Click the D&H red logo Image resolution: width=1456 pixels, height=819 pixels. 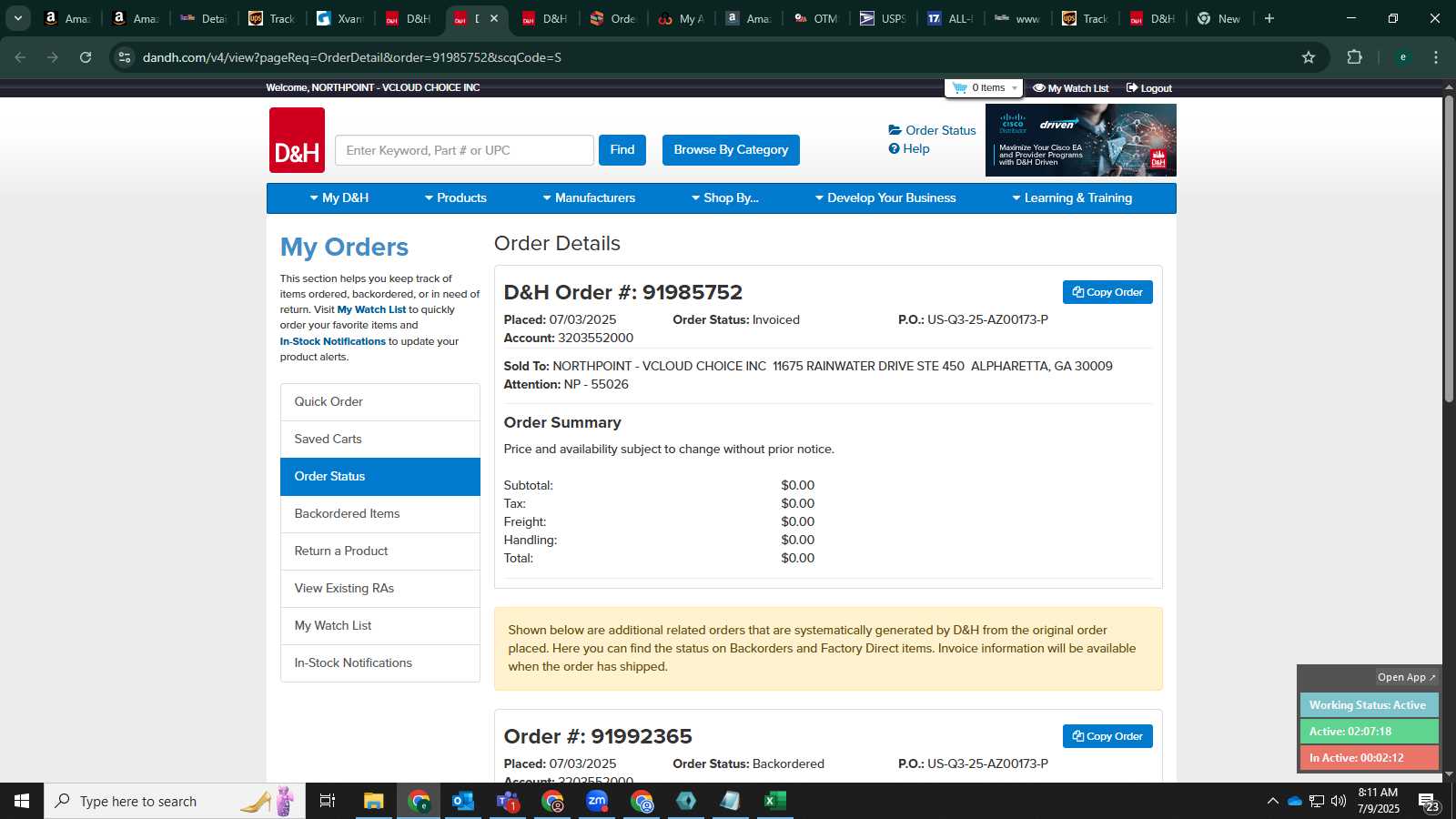(297, 140)
